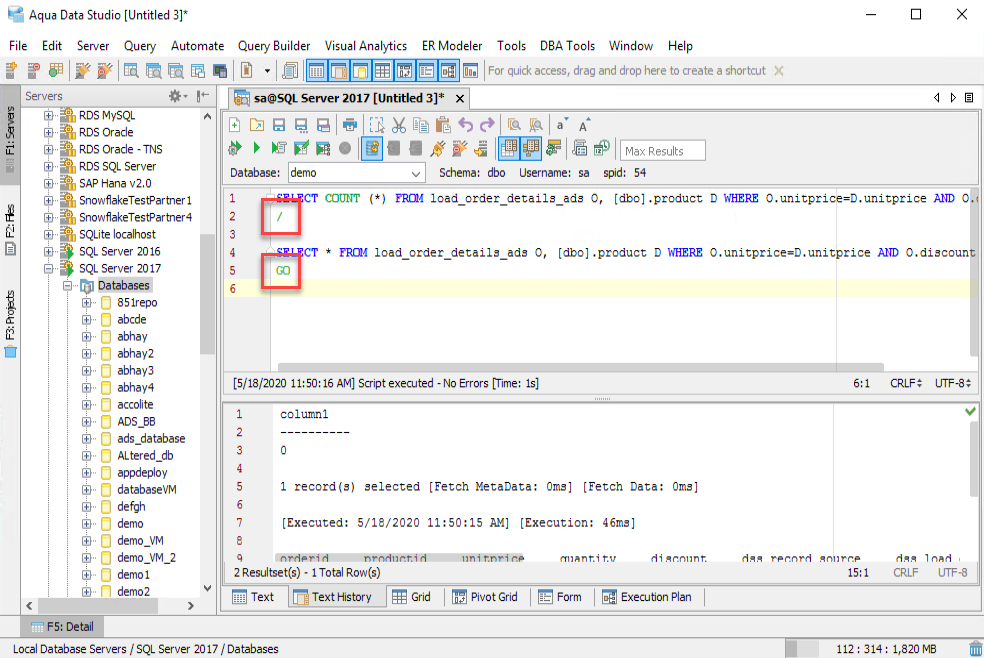Viewport: 984px width, 658px height.
Task: Click the scroll-tabs-left arrow
Action: pos(937,98)
